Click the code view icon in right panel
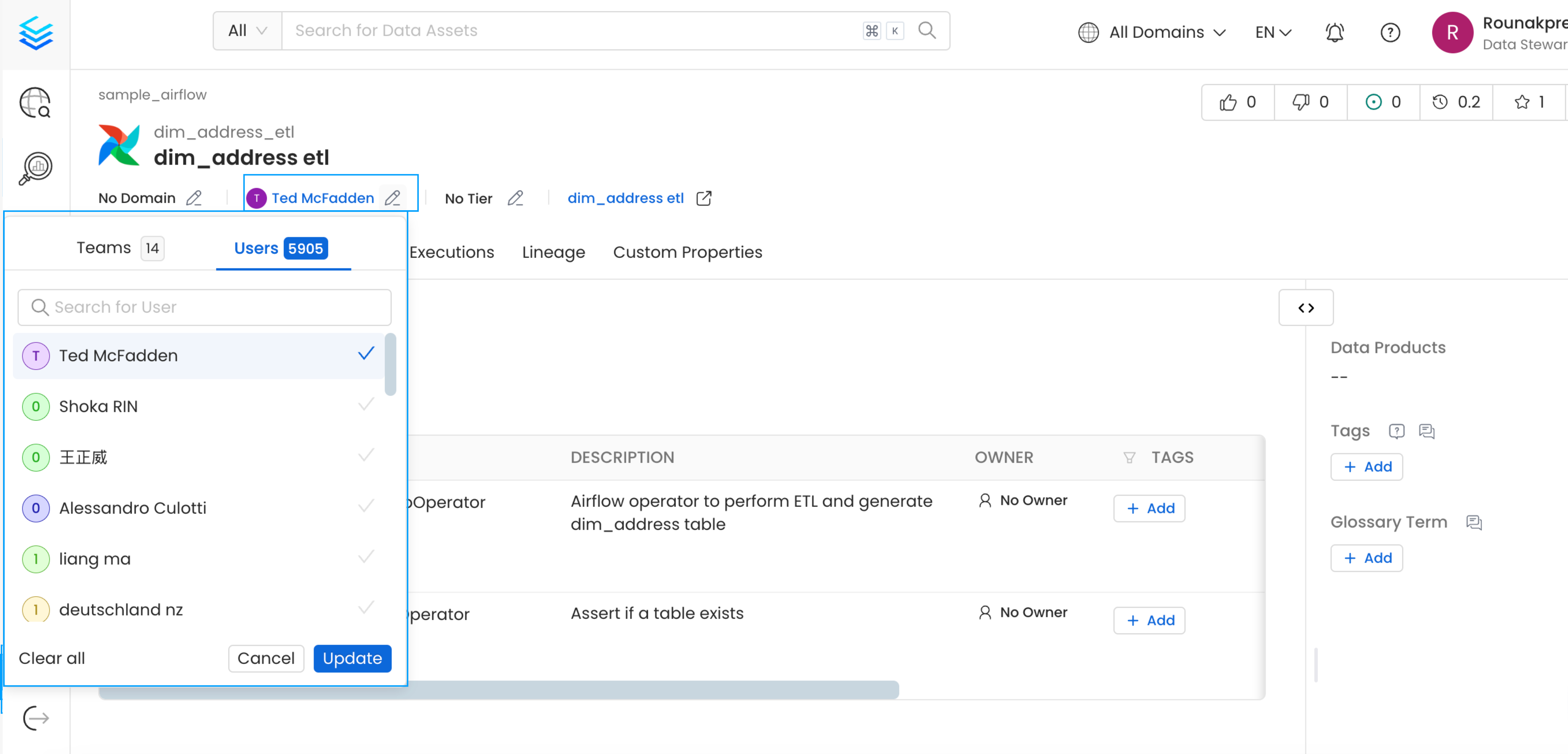The height and width of the screenshot is (754, 1568). click(x=1306, y=308)
